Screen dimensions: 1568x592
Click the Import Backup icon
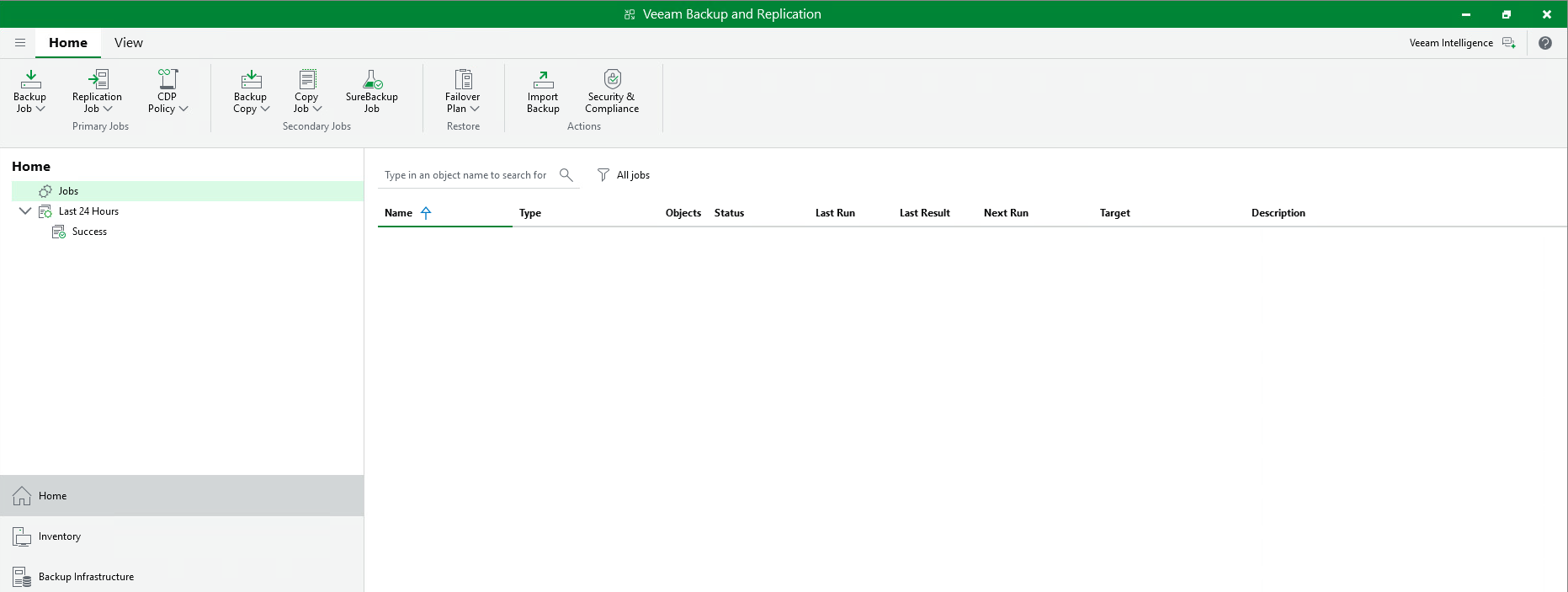point(543,79)
